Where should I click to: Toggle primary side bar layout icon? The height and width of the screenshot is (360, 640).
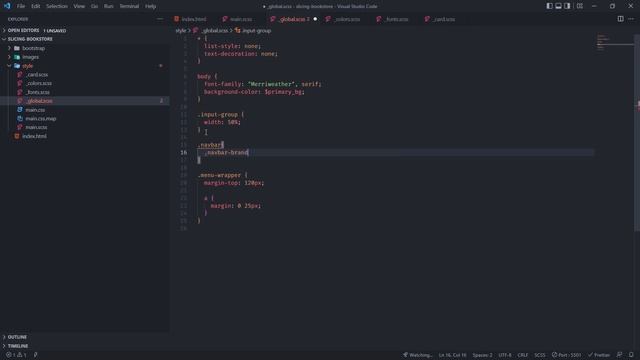pos(549,6)
